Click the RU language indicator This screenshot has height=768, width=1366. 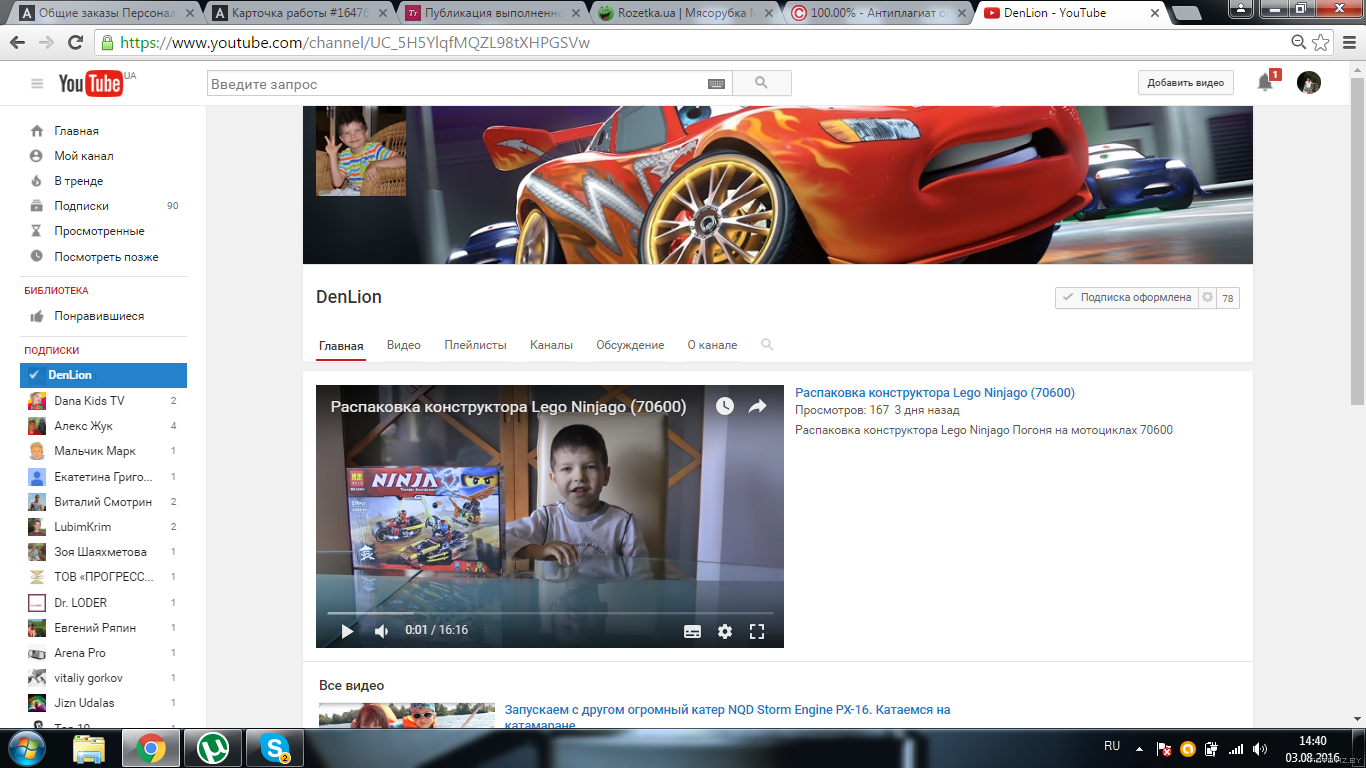coord(1112,746)
